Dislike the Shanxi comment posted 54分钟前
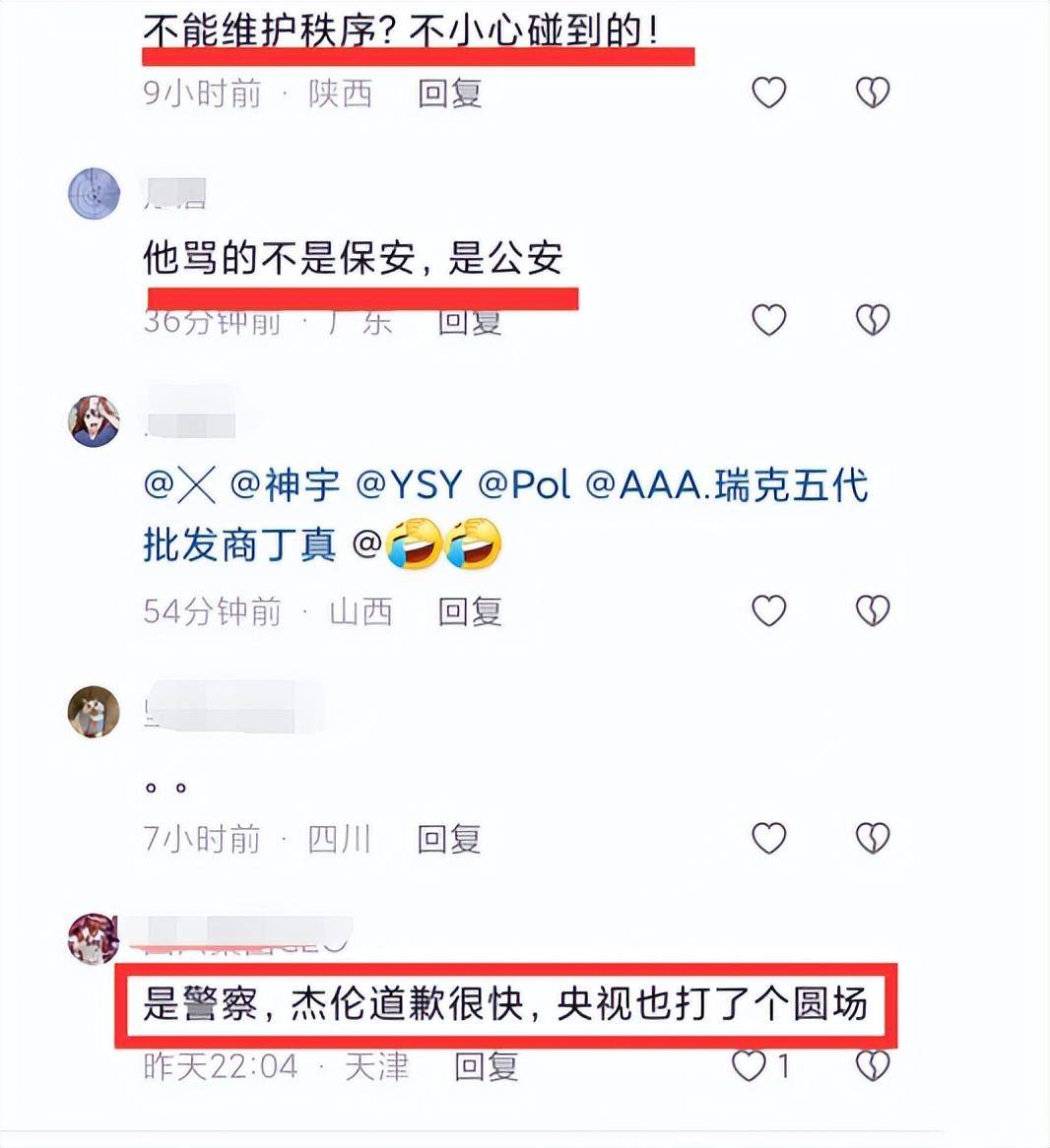The height and width of the screenshot is (1148, 1050). click(x=873, y=610)
